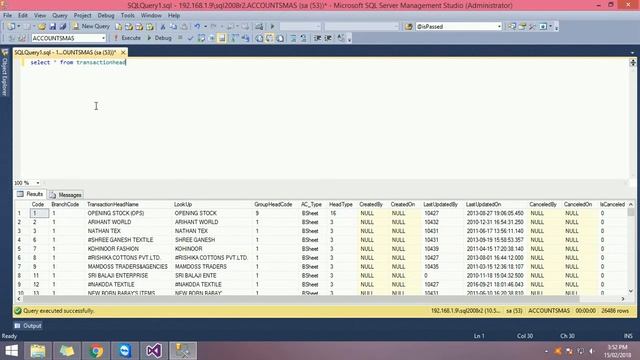Open the Output panel tab
This screenshot has width=640, height=360.
point(28,326)
